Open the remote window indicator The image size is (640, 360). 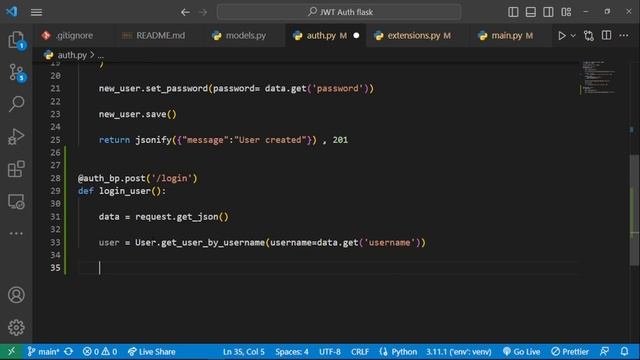(11, 351)
